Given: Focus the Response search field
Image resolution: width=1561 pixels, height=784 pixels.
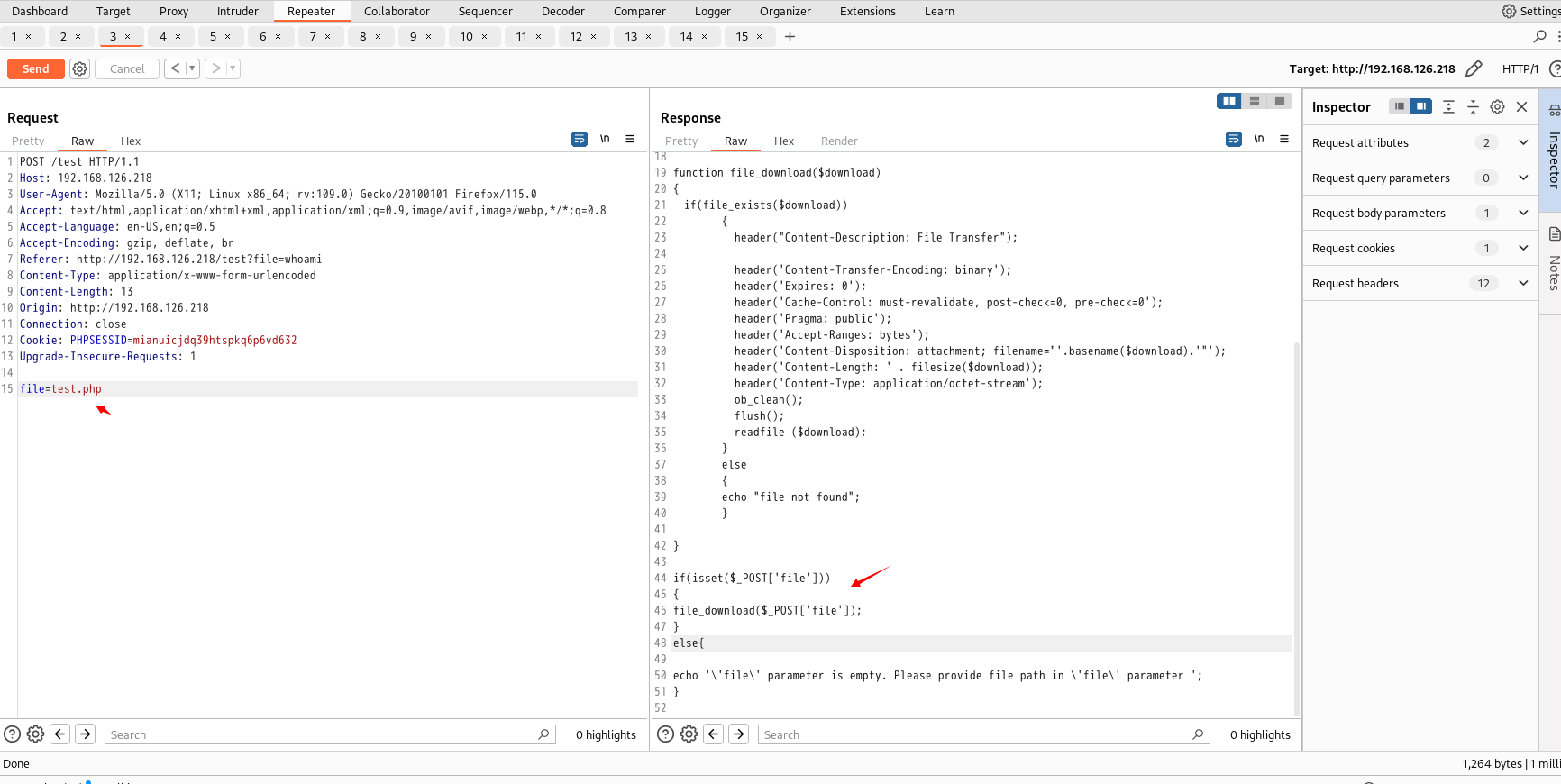Looking at the screenshot, I should pyautogui.click(x=983, y=734).
